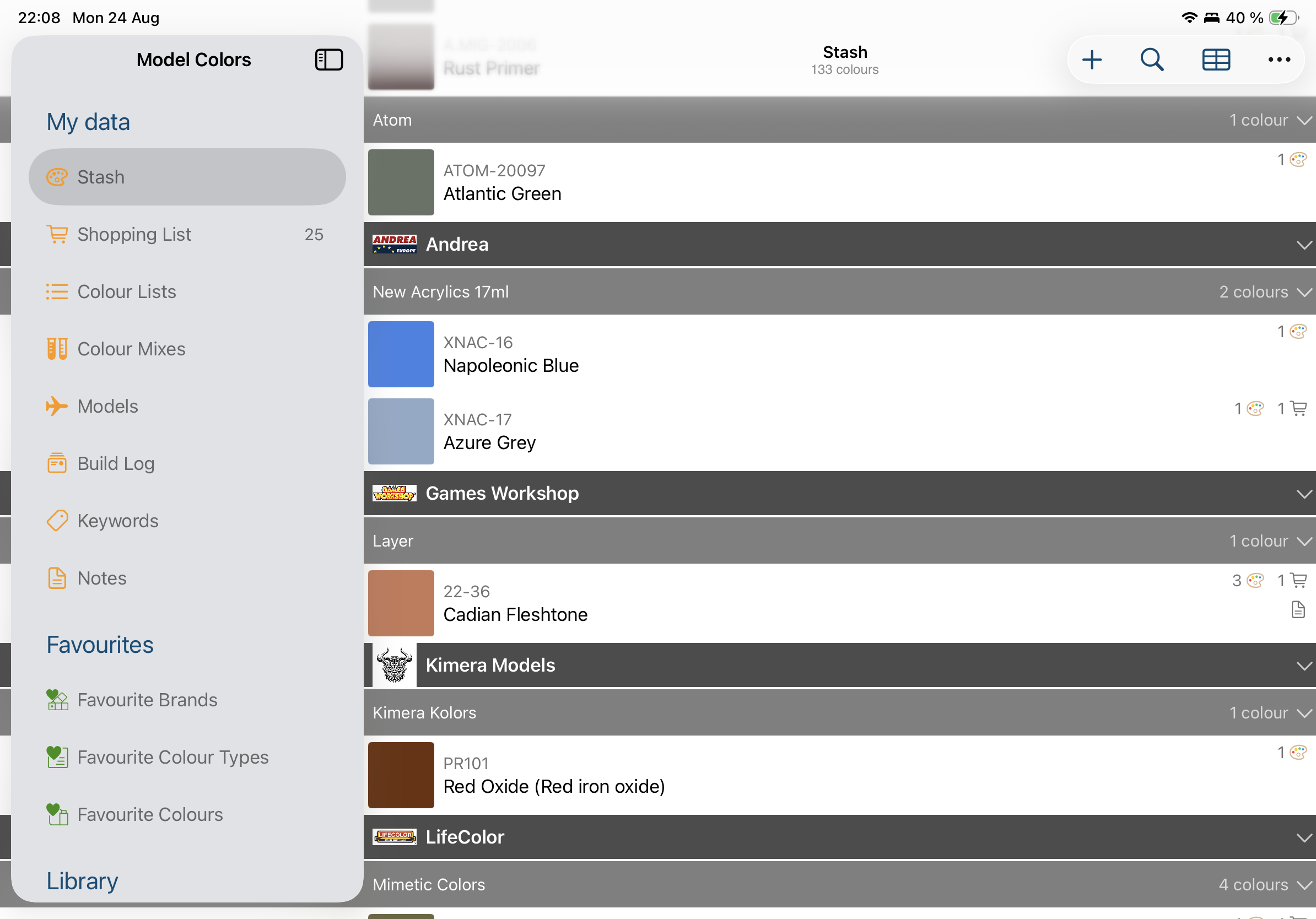Screen dimensions: 1316x919
Task: Click the Favourite Colours heart icon
Action: point(57,814)
